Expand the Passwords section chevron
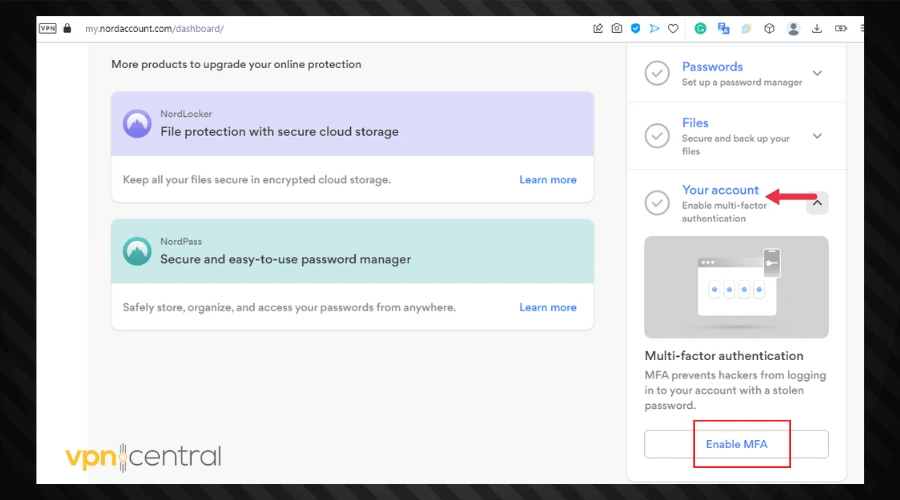Image resolution: width=900 pixels, height=500 pixels. point(817,73)
